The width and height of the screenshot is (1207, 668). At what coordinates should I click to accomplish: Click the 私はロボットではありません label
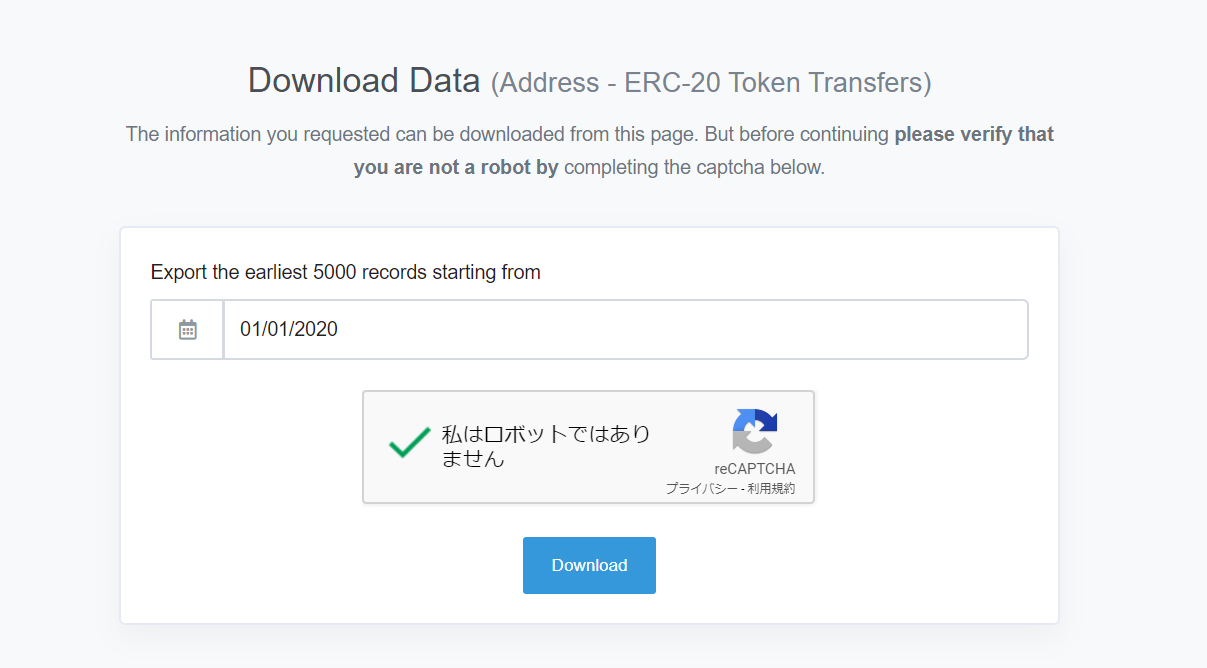(x=546, y=446)
